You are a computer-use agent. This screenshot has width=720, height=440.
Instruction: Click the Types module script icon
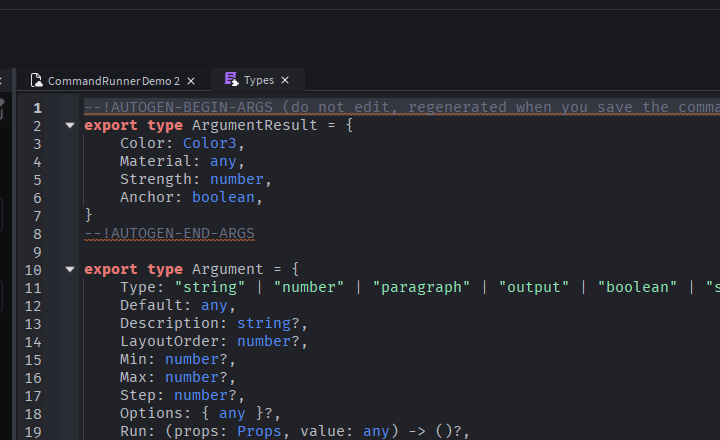[231, 79]
